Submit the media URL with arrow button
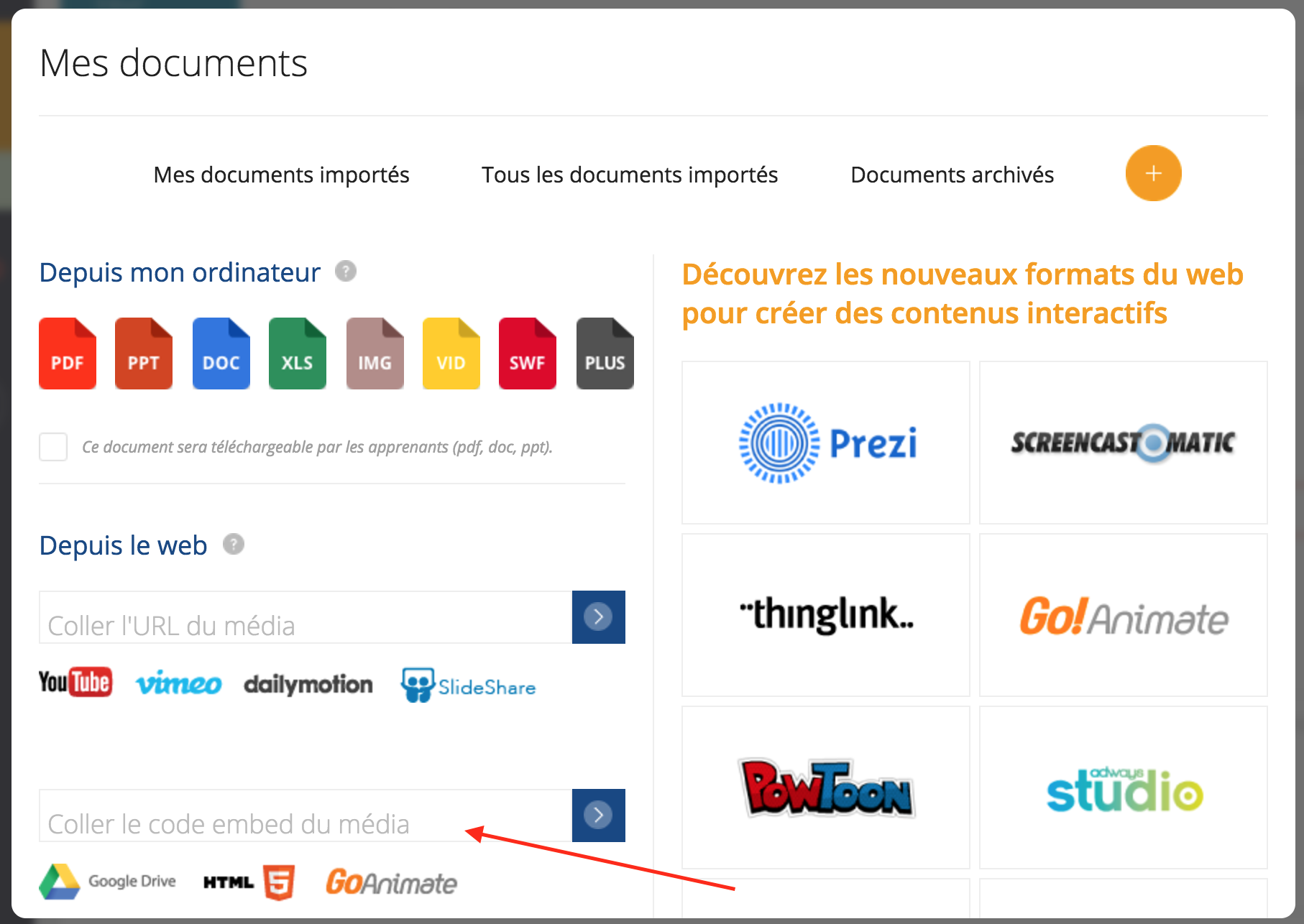 click(x=598, y=617)
